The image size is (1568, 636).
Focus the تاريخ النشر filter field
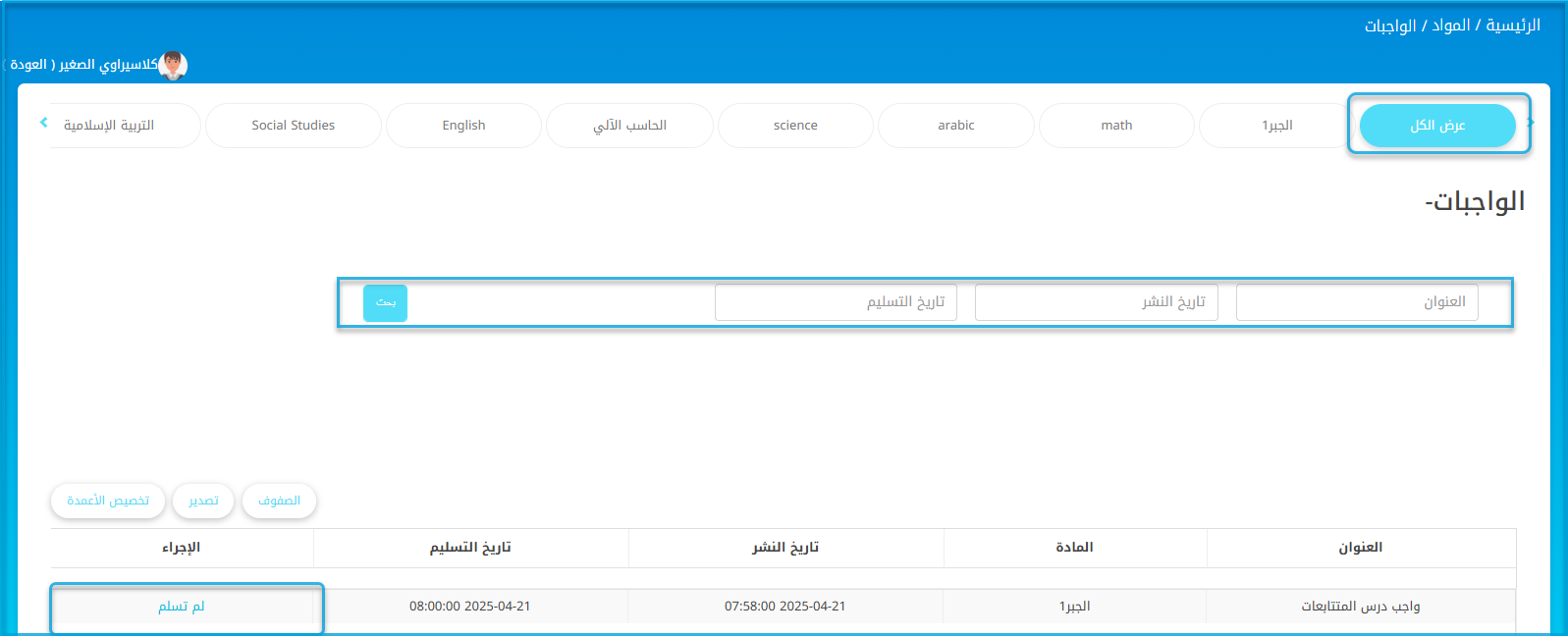tap(1096, 302)
